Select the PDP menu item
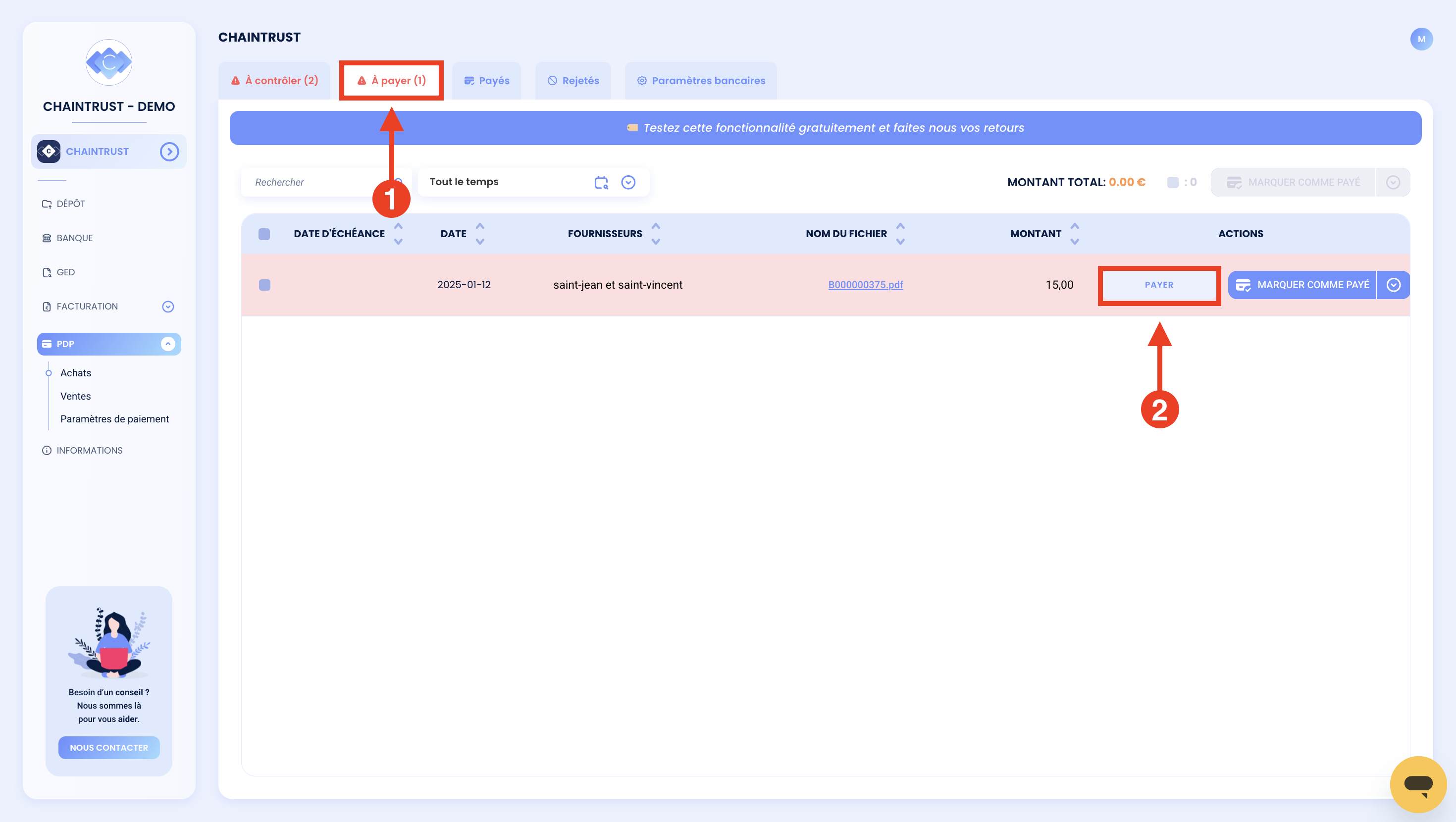The width and height of the screenshot is (1456, 822). point(108,344)
